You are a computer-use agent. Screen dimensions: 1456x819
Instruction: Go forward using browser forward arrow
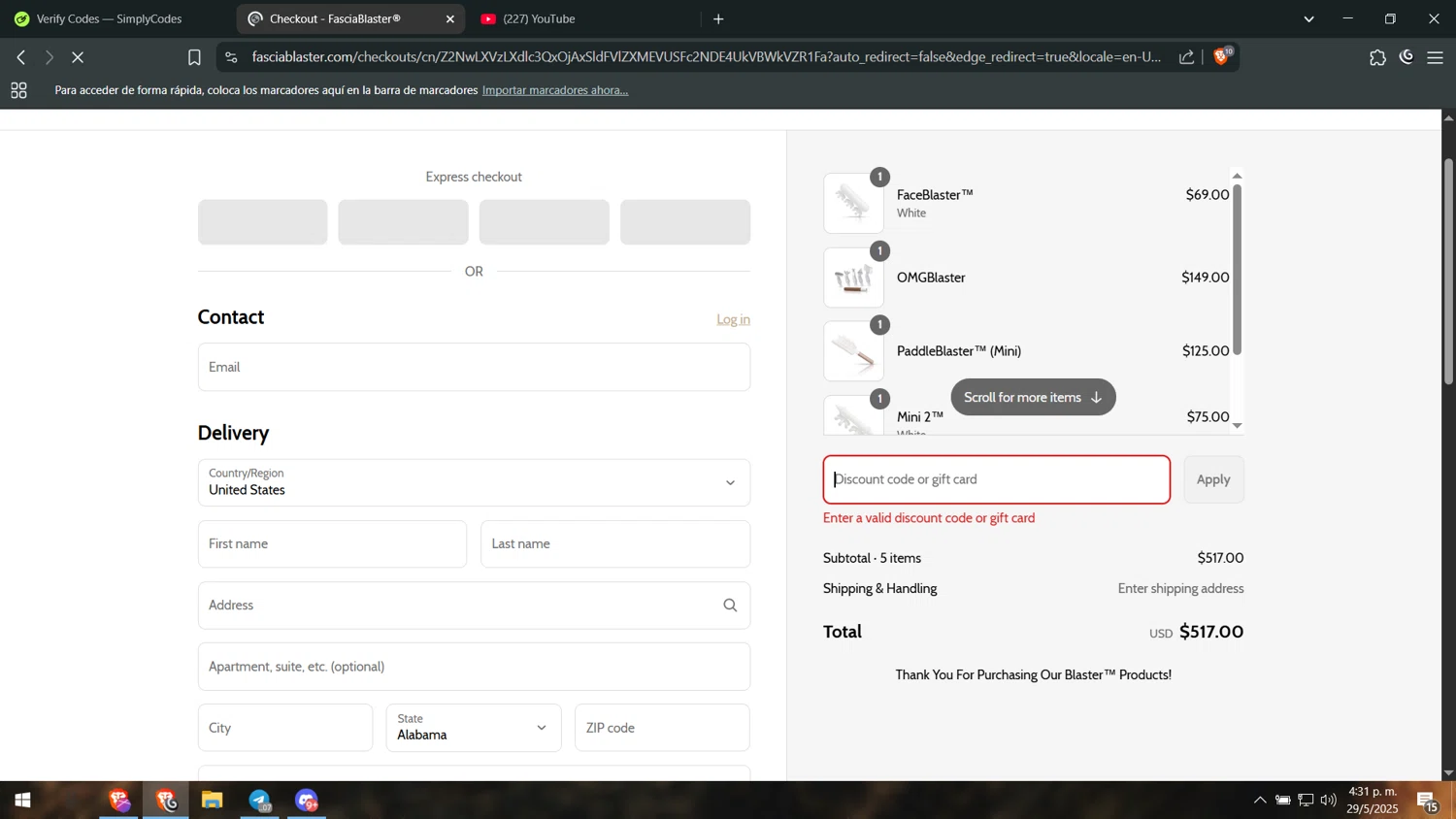[x=49, y=57]
